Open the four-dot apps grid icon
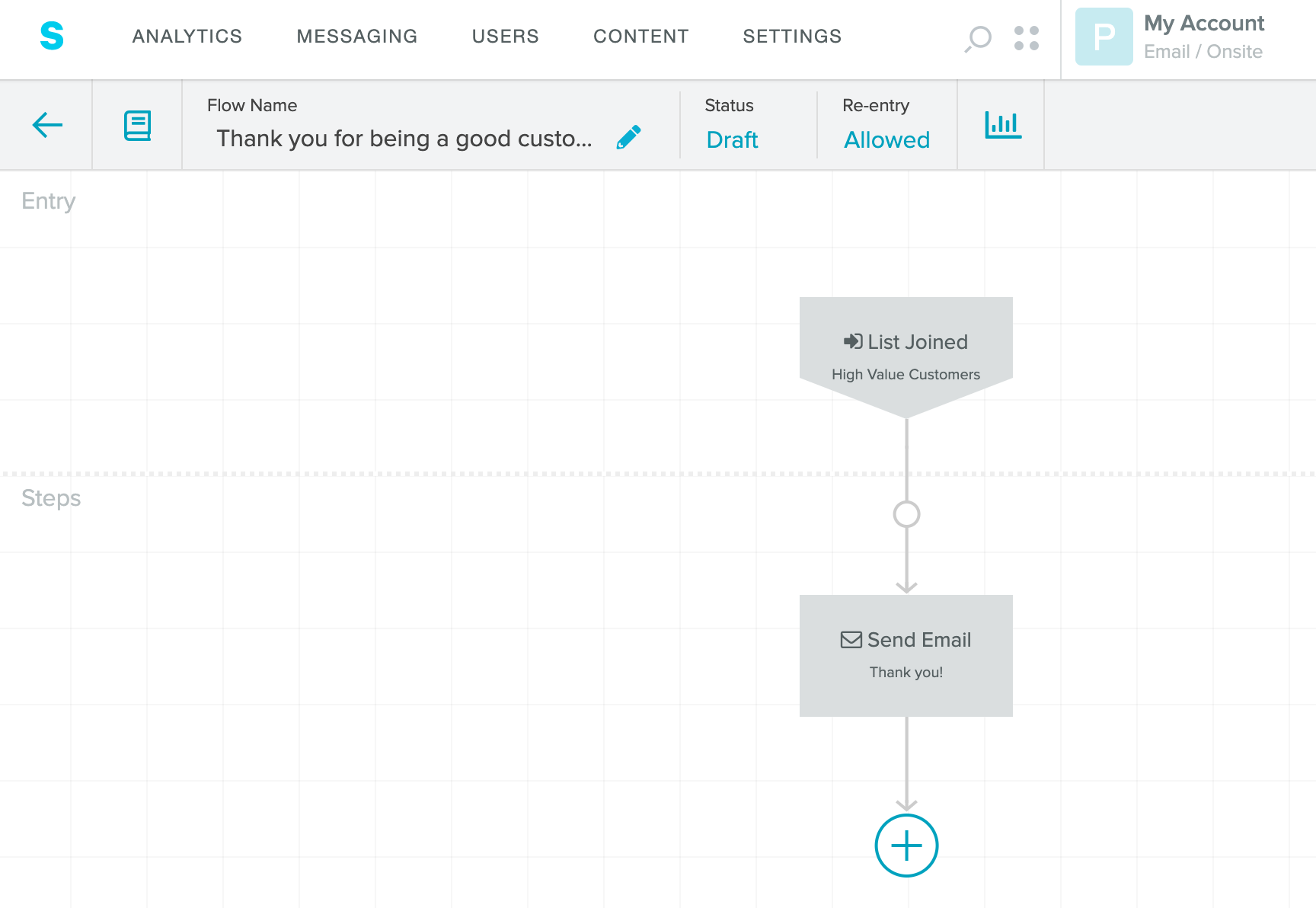 [x=1027, y=38]
